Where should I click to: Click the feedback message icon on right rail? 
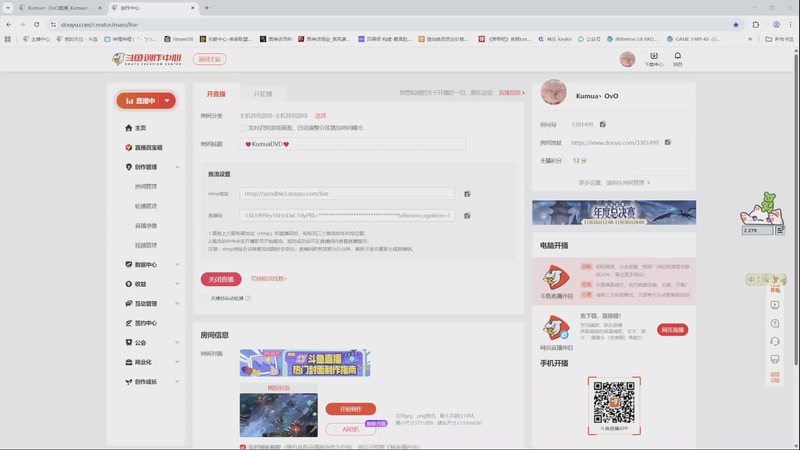[774, 359]
